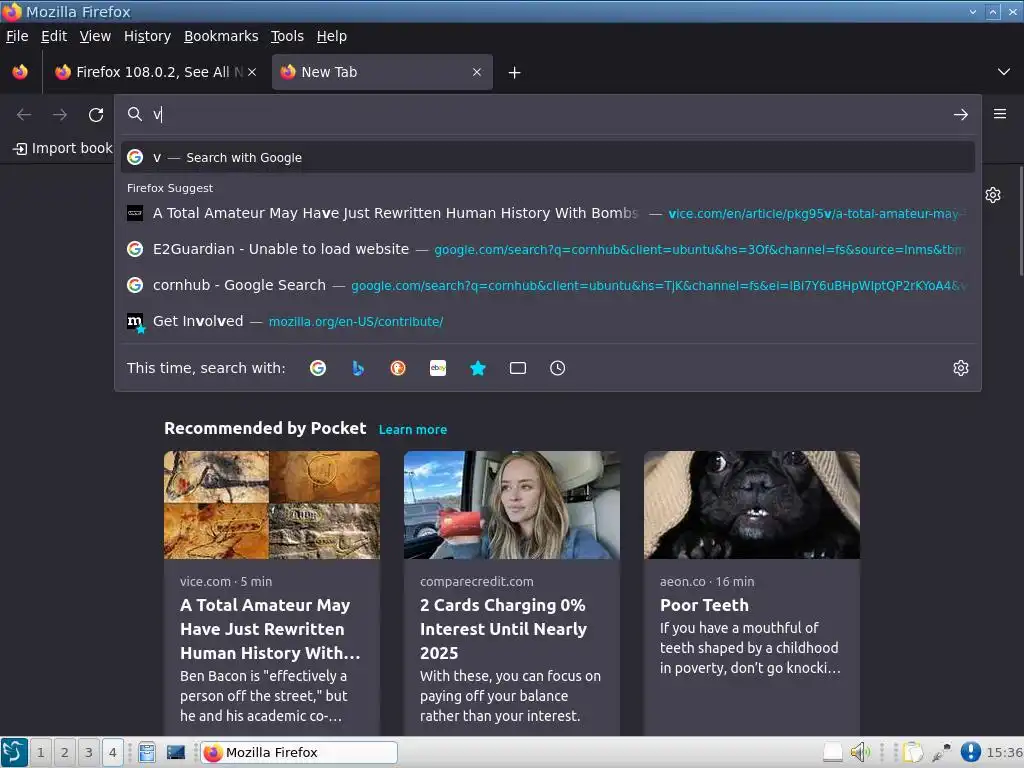
Task: Search open tabs using the tab icon
Action: [518, 368]
